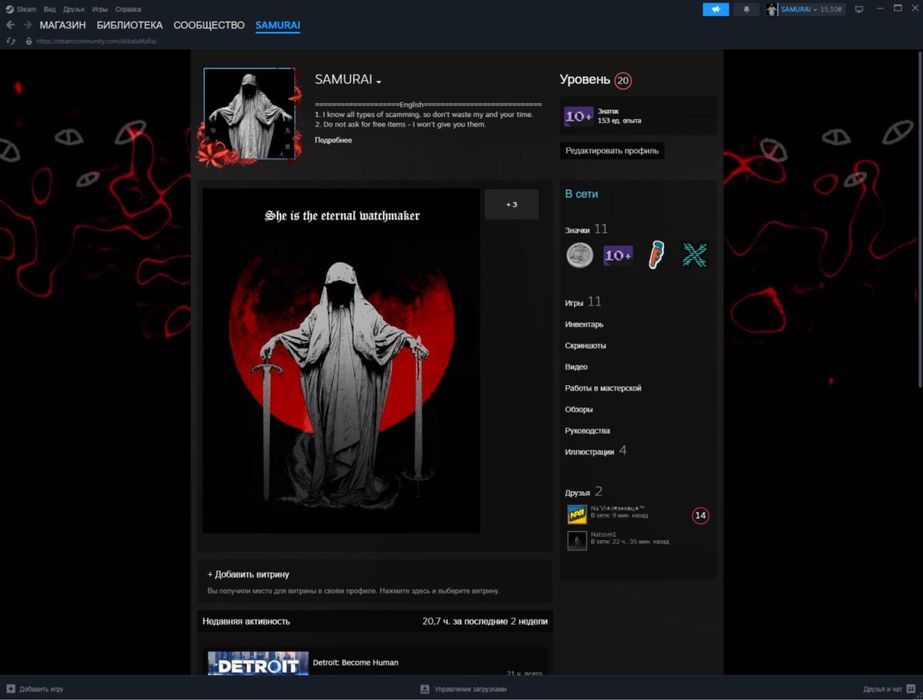Go back with the left arrow
The height and width of the screenshot is (700, 923).
(10, 25)
